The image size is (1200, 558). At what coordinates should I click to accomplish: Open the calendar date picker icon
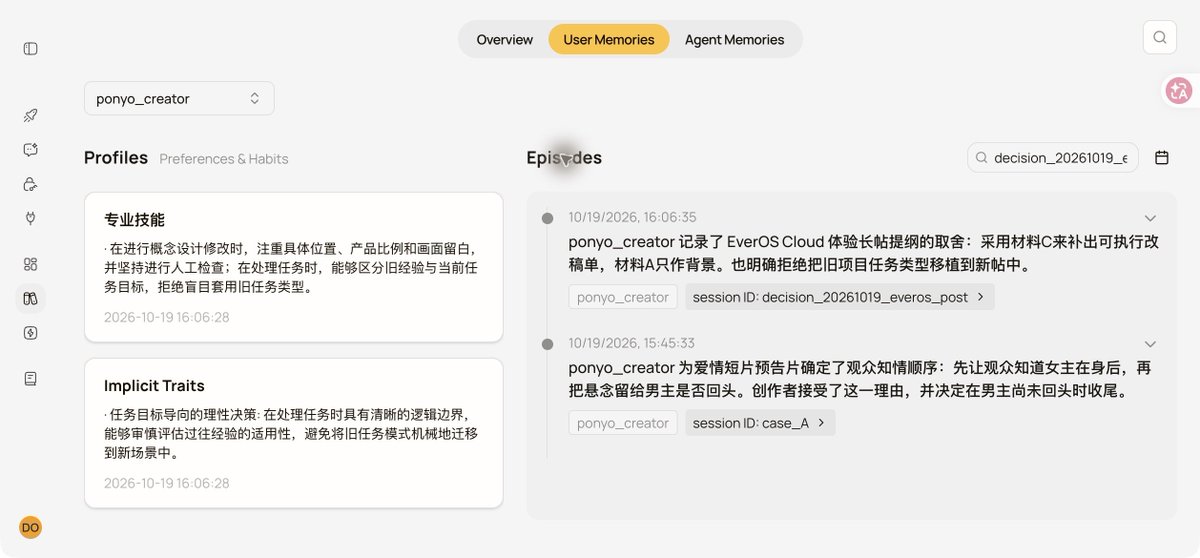[1162, 158]
